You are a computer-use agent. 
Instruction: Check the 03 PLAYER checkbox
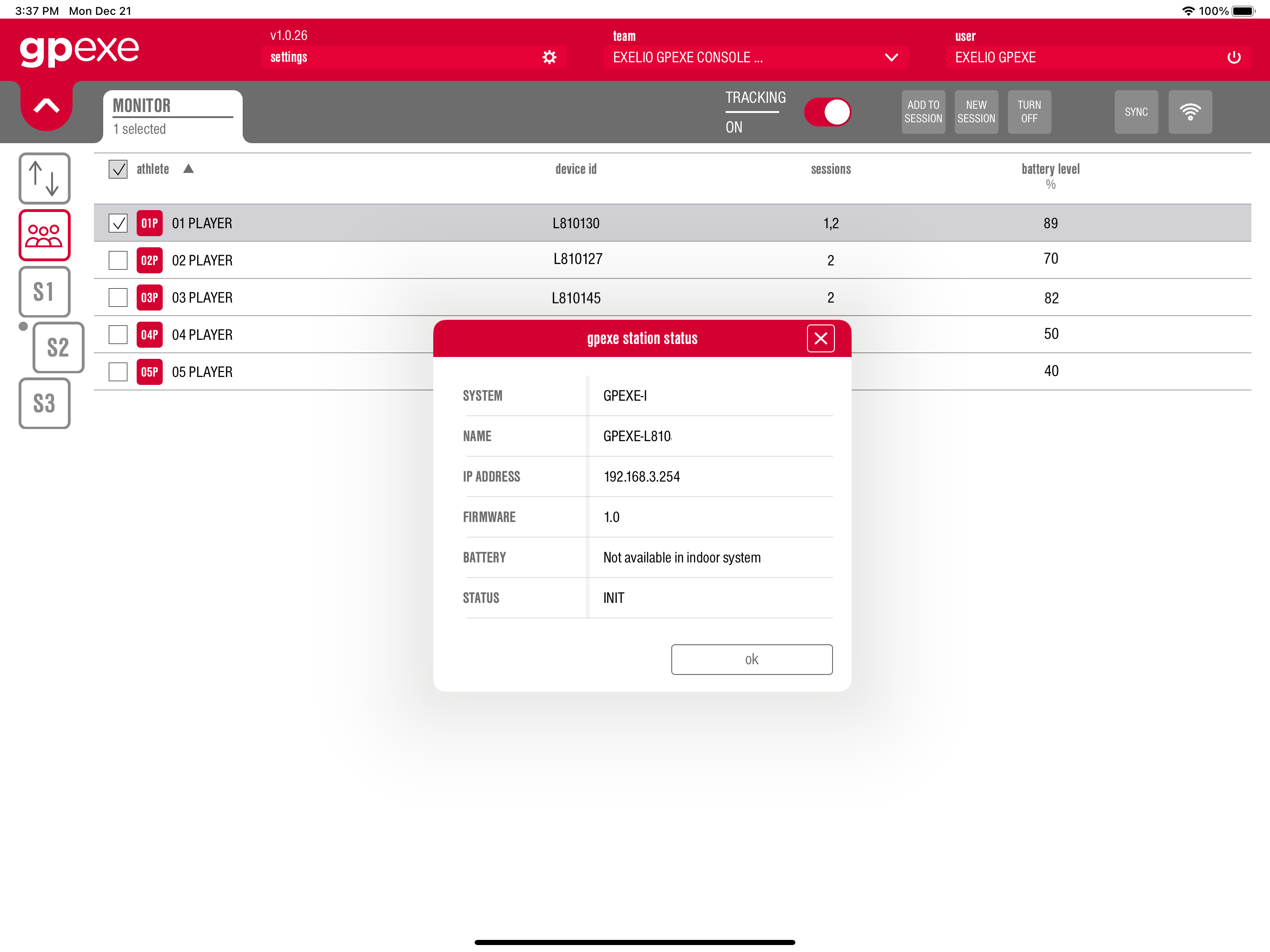[118, 297]
